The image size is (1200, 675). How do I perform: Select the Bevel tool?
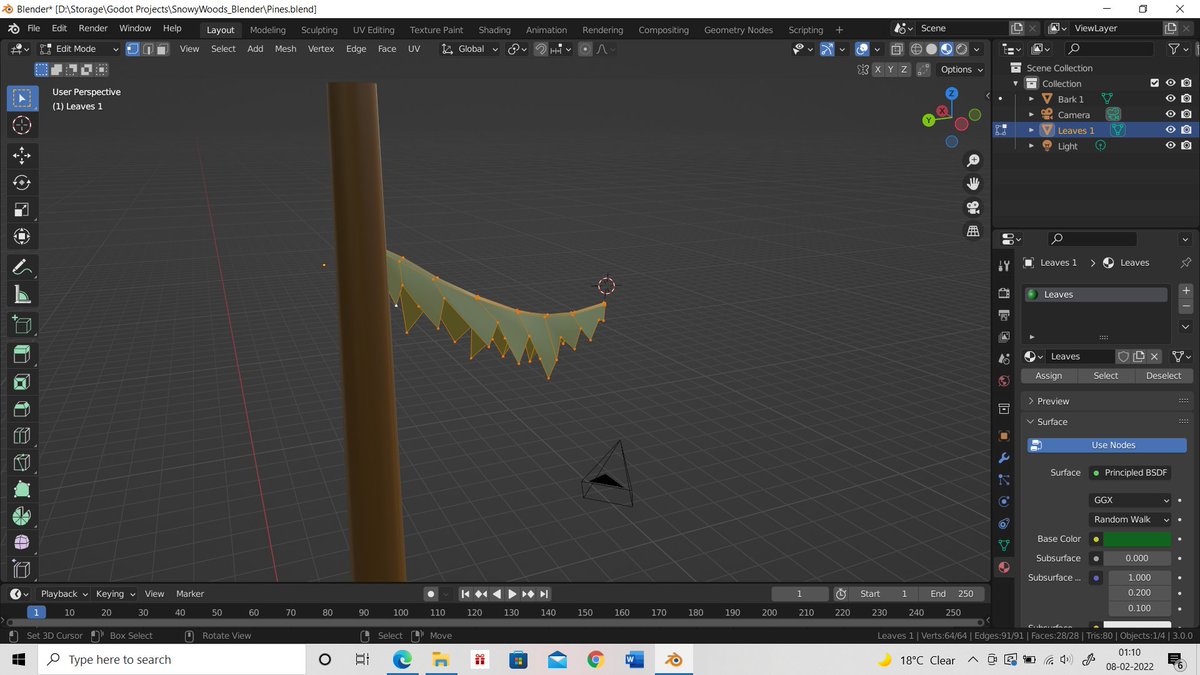[x=22, y=408]
